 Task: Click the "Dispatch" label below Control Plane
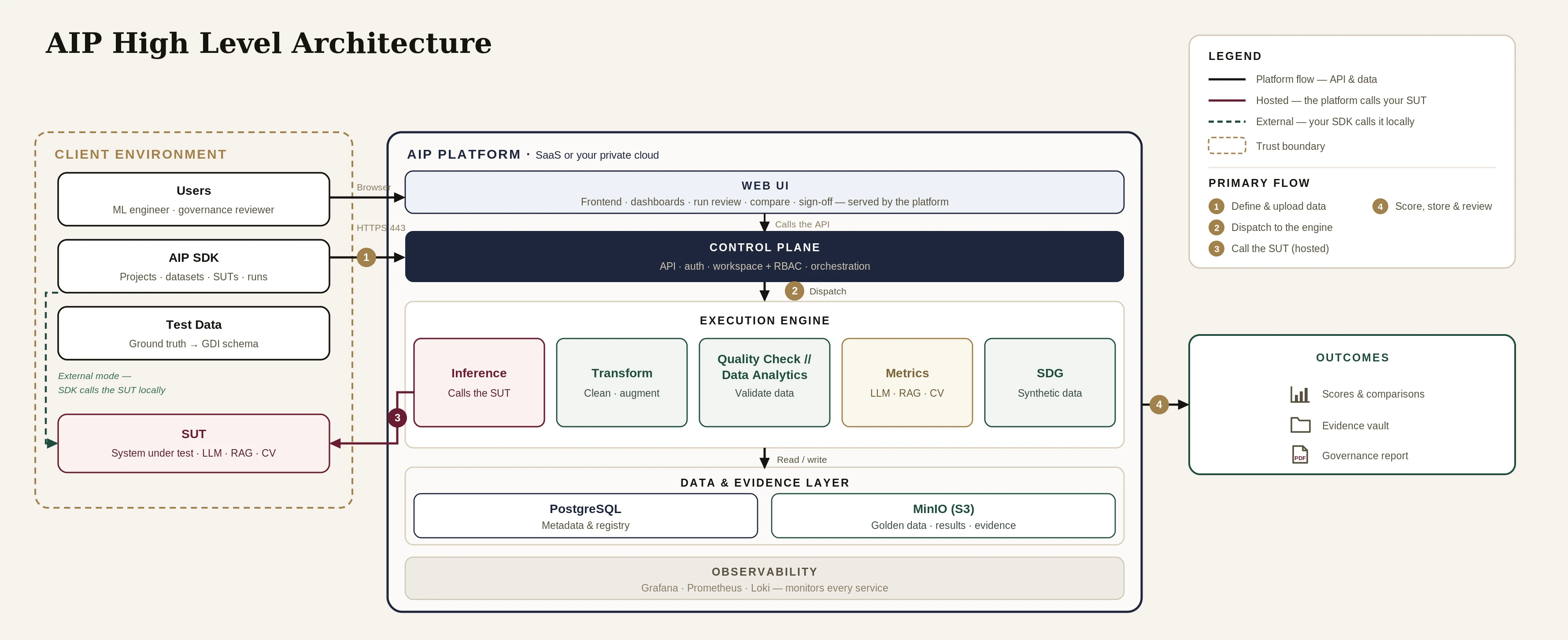(828, 291)
